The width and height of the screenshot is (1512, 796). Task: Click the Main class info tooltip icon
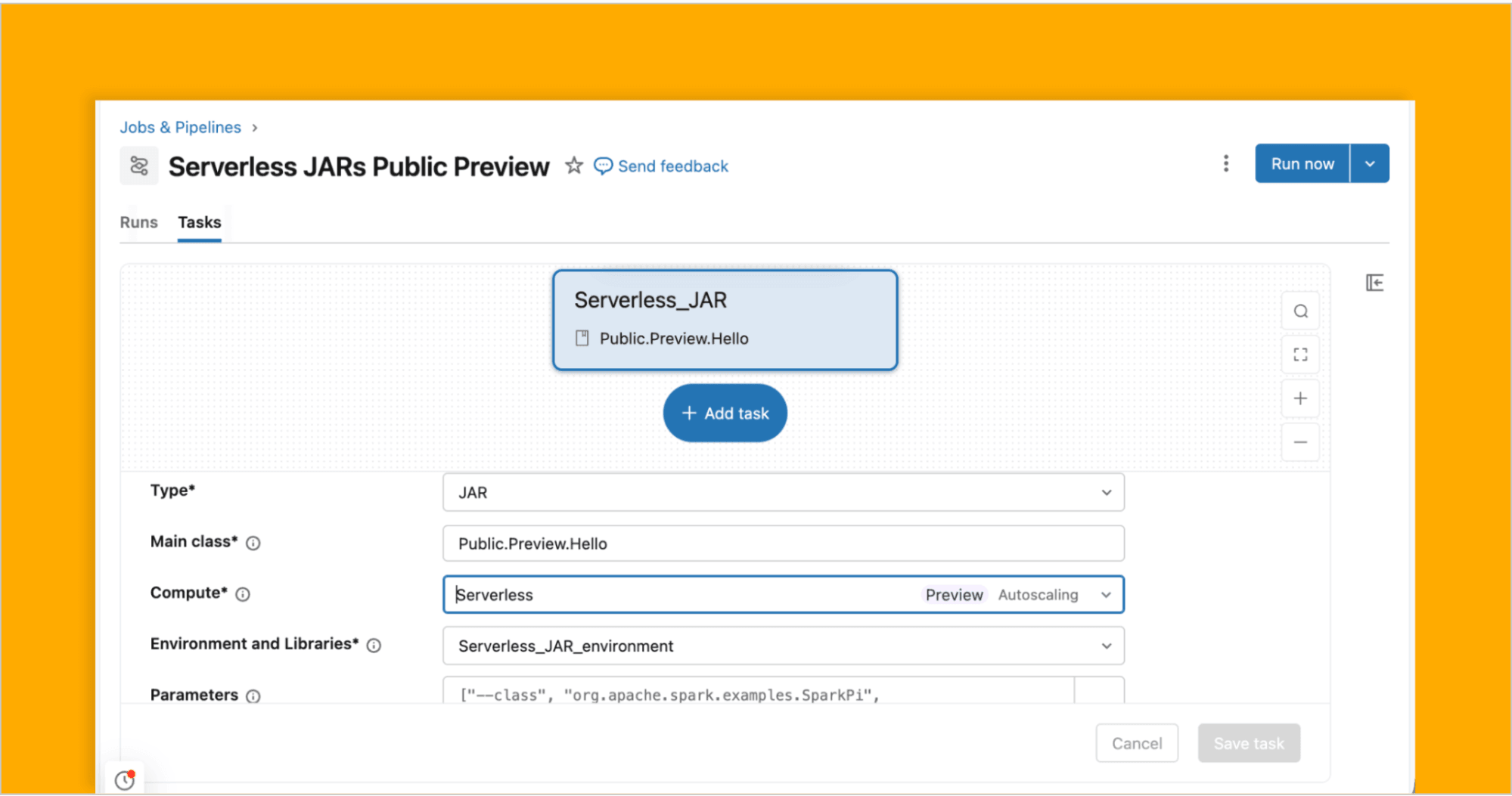point(254,543)
